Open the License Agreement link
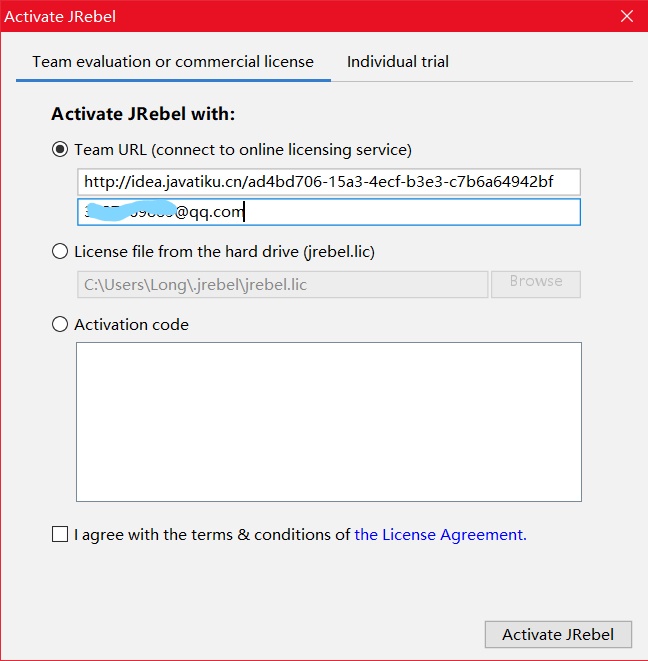Viewport: 648px width, 661px height. (x=440, y=534)
